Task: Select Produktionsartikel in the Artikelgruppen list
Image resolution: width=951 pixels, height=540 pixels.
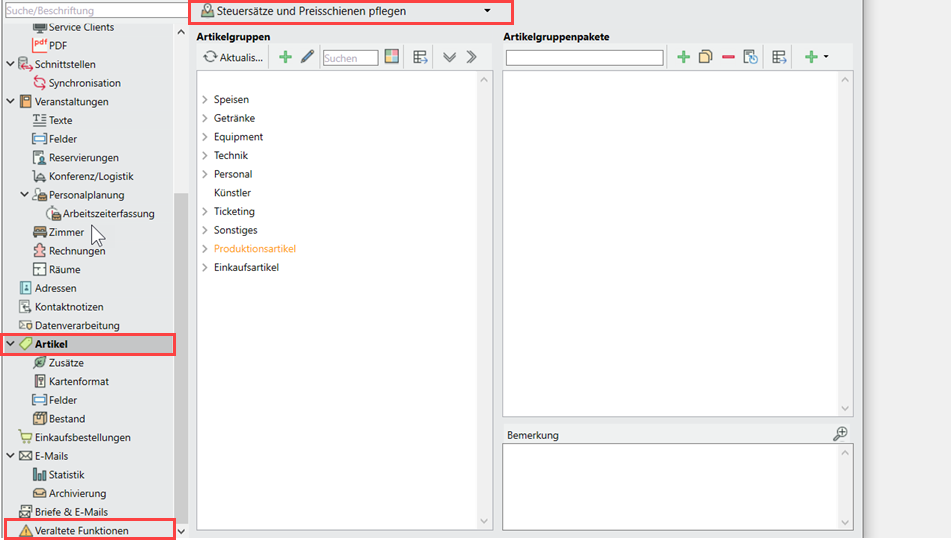Action: [255, 249]
